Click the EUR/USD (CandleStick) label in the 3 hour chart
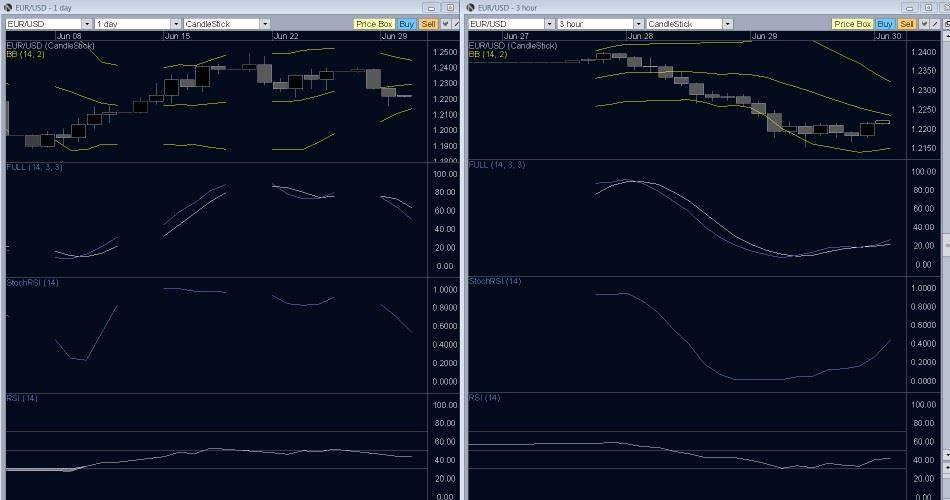 point(513,45)
